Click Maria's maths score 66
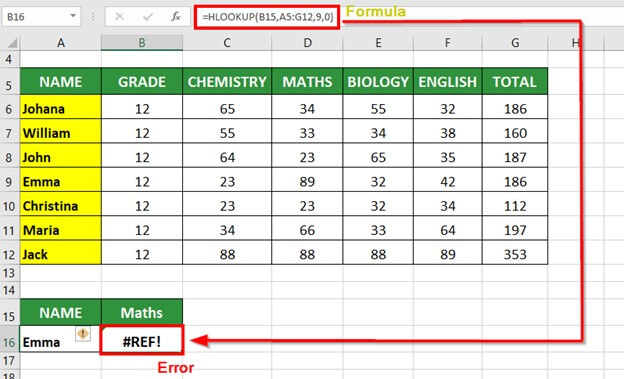This screenshot has width=624, height=379. (x=307, y=229)
